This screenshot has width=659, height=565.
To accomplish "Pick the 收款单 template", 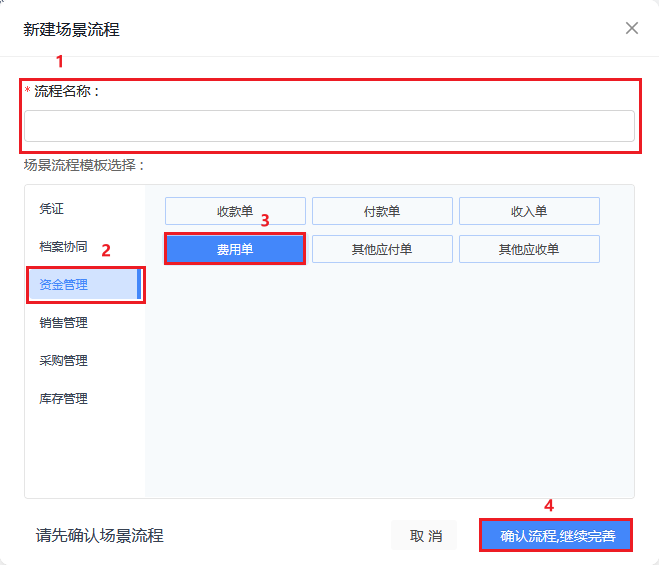I will pos(235,211).
